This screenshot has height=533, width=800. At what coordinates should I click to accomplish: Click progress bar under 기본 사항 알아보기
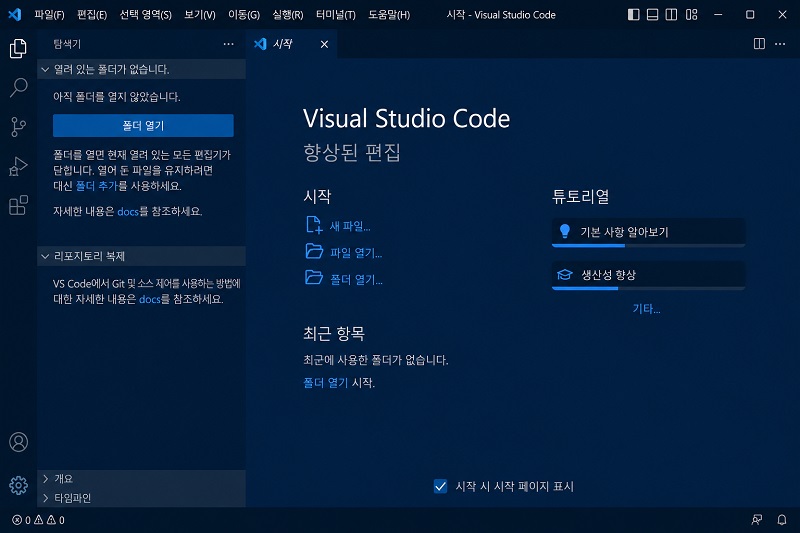tap(648, 246)
